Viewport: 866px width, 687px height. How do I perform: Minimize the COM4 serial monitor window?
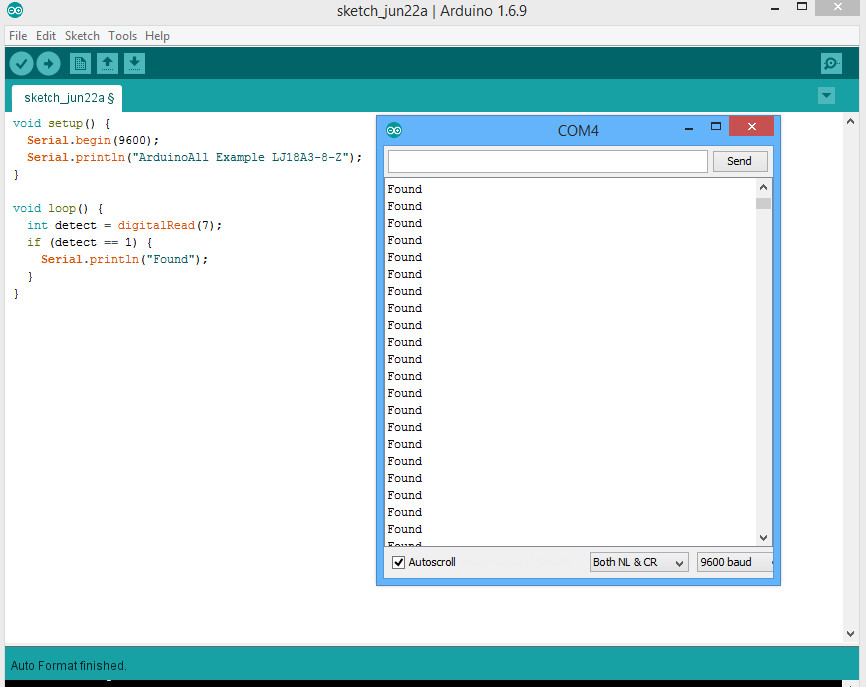[689, 128]
